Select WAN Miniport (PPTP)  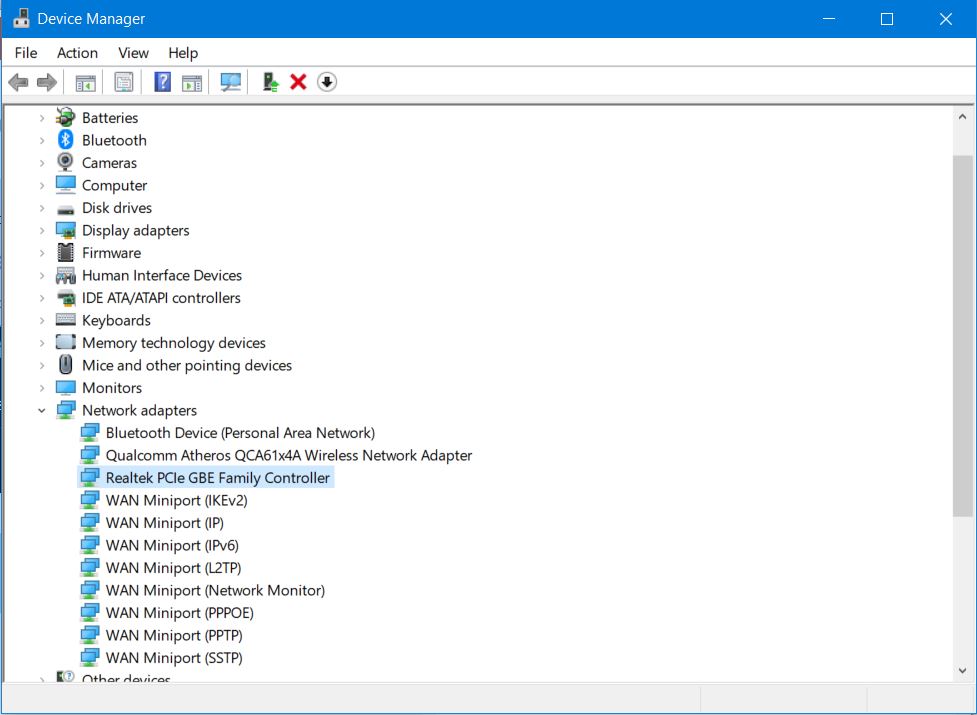point(174,635)
